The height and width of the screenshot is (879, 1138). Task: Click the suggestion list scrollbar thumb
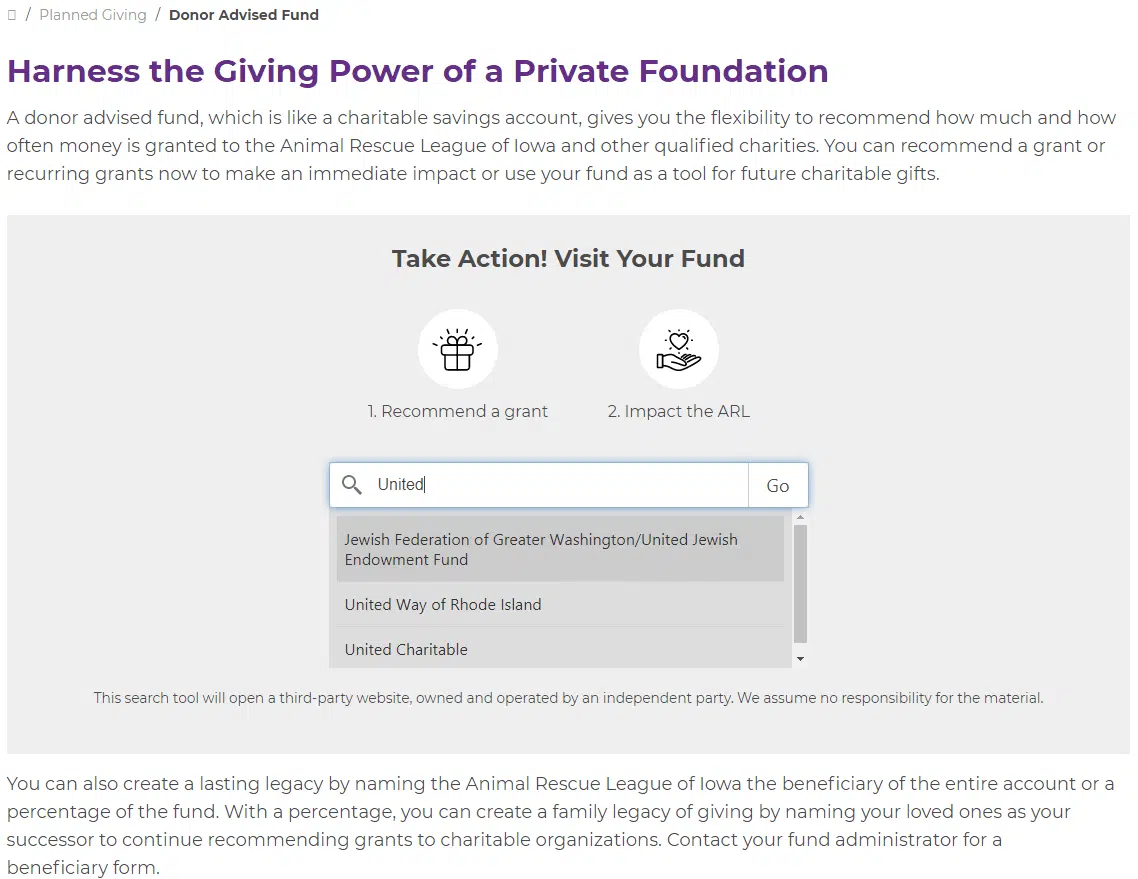[801, 584]
